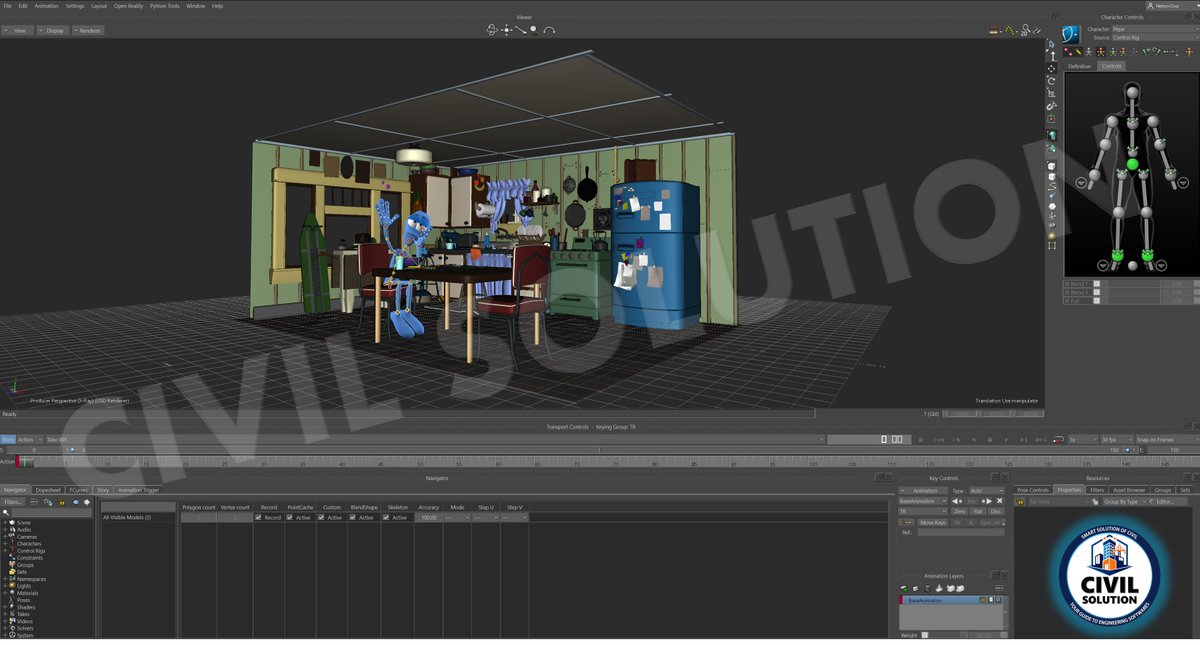The width and height of the screenshot is (1200, 645).
Task: Click the record button in Transport Controls
Action: coord(921,440)
